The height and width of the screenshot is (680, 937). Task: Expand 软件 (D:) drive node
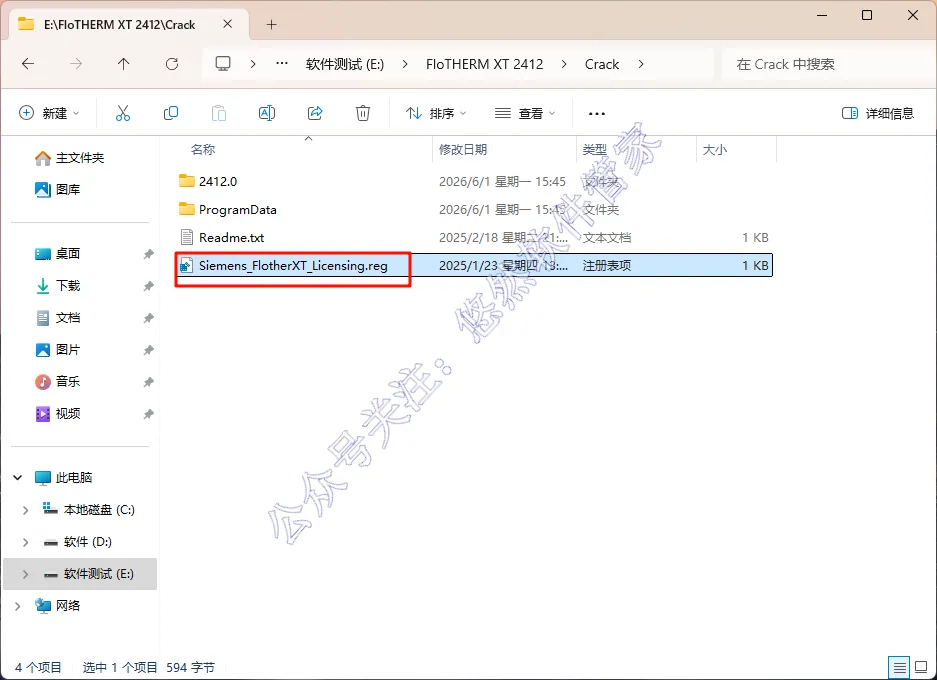25,542
